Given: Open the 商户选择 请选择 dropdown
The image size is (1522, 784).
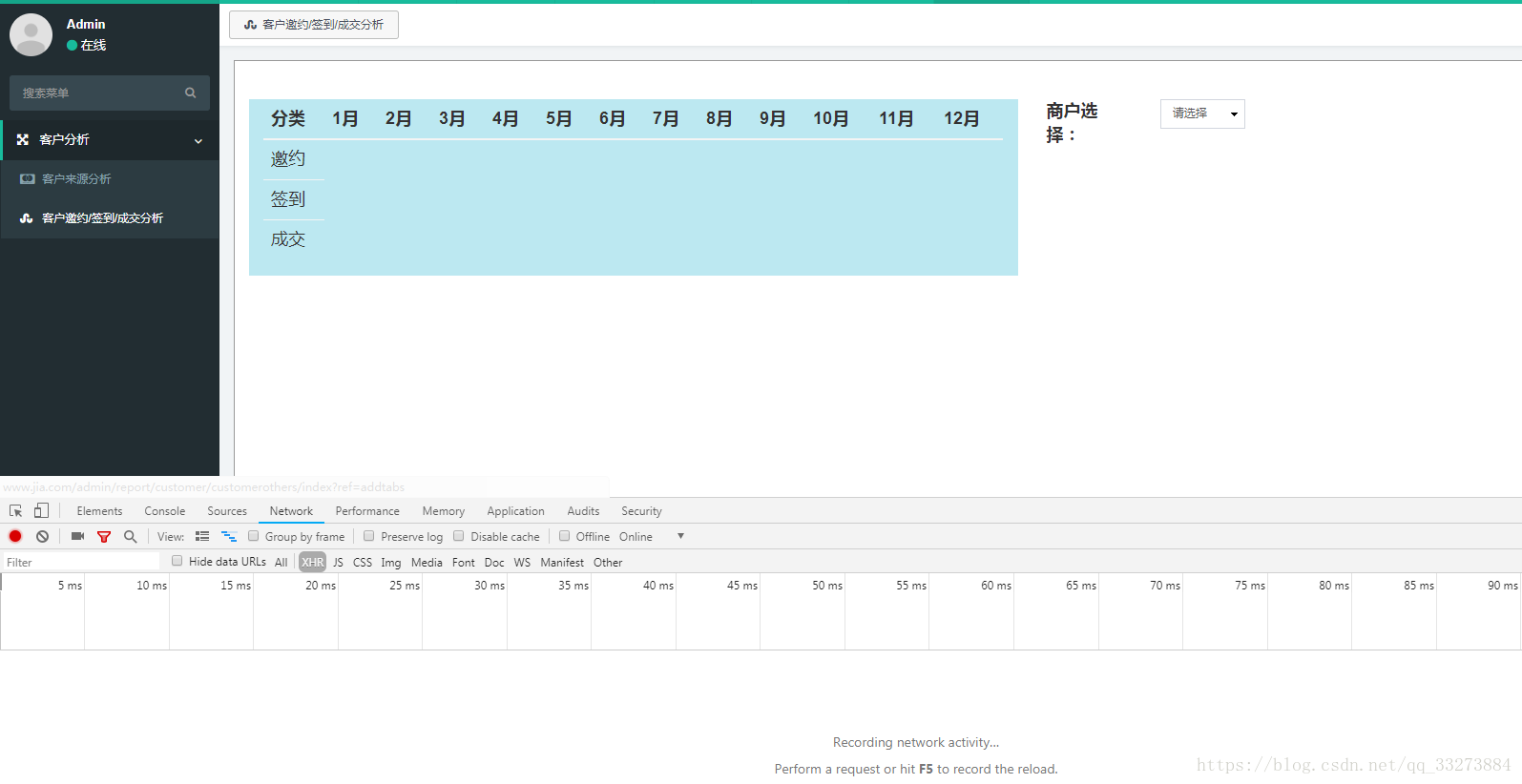Looking at the screenshot, I should [1202, 113].
